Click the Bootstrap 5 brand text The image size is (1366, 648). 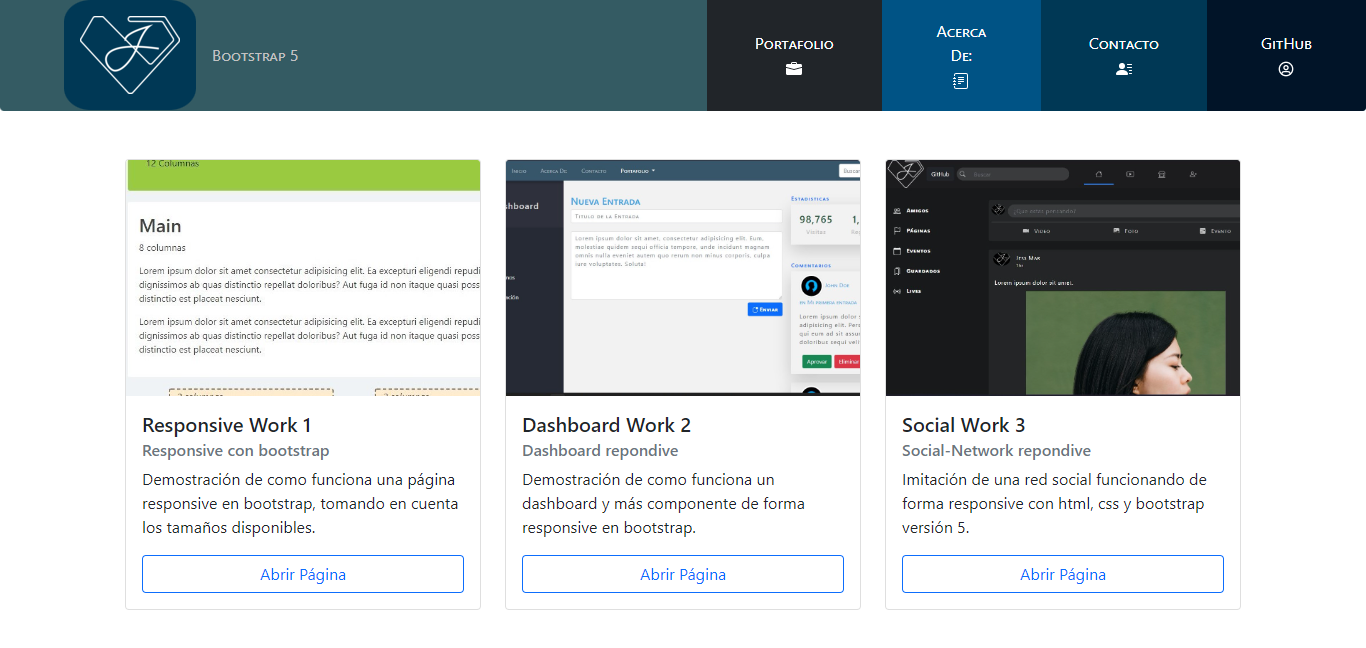click(255, 55)
